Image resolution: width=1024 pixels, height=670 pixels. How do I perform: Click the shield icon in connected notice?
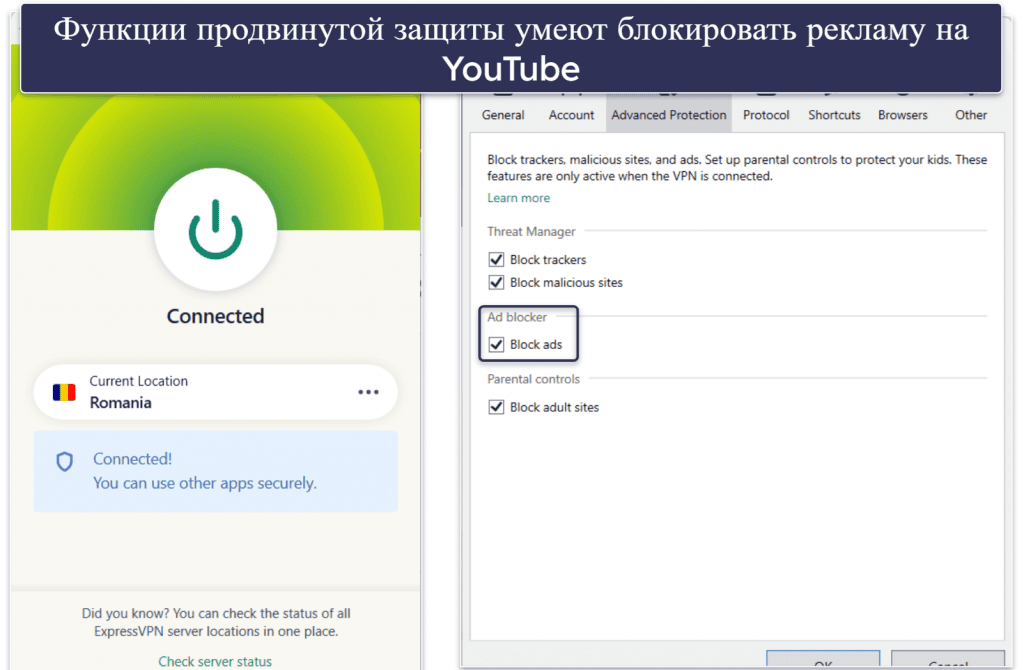click(x=65, y=462)
